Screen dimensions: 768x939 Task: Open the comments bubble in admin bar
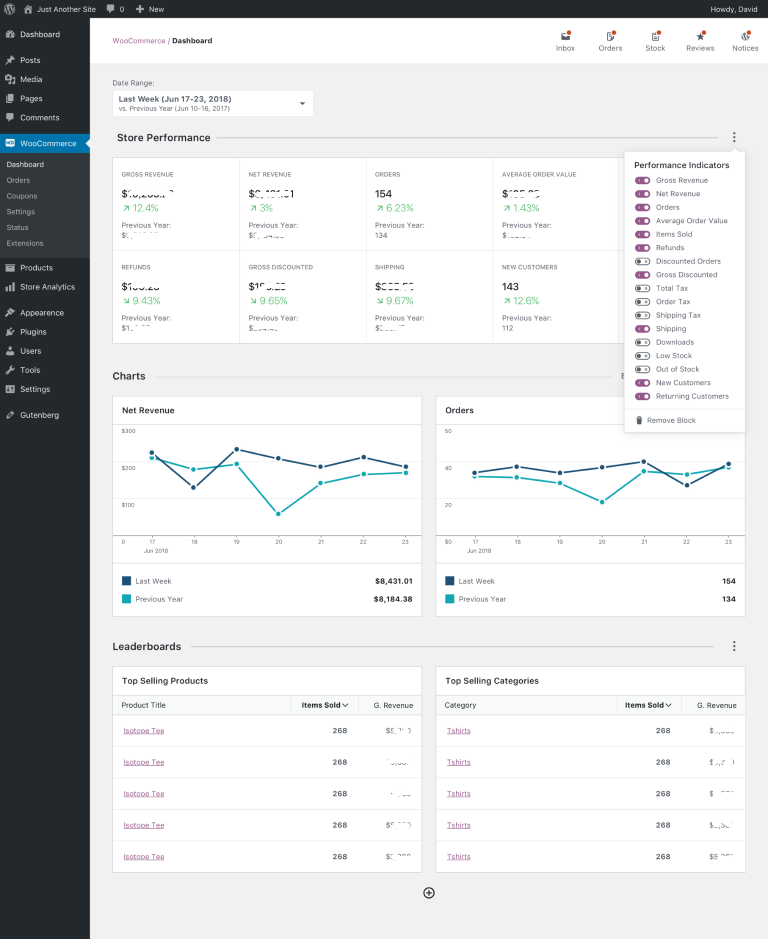tap(110, 9)
